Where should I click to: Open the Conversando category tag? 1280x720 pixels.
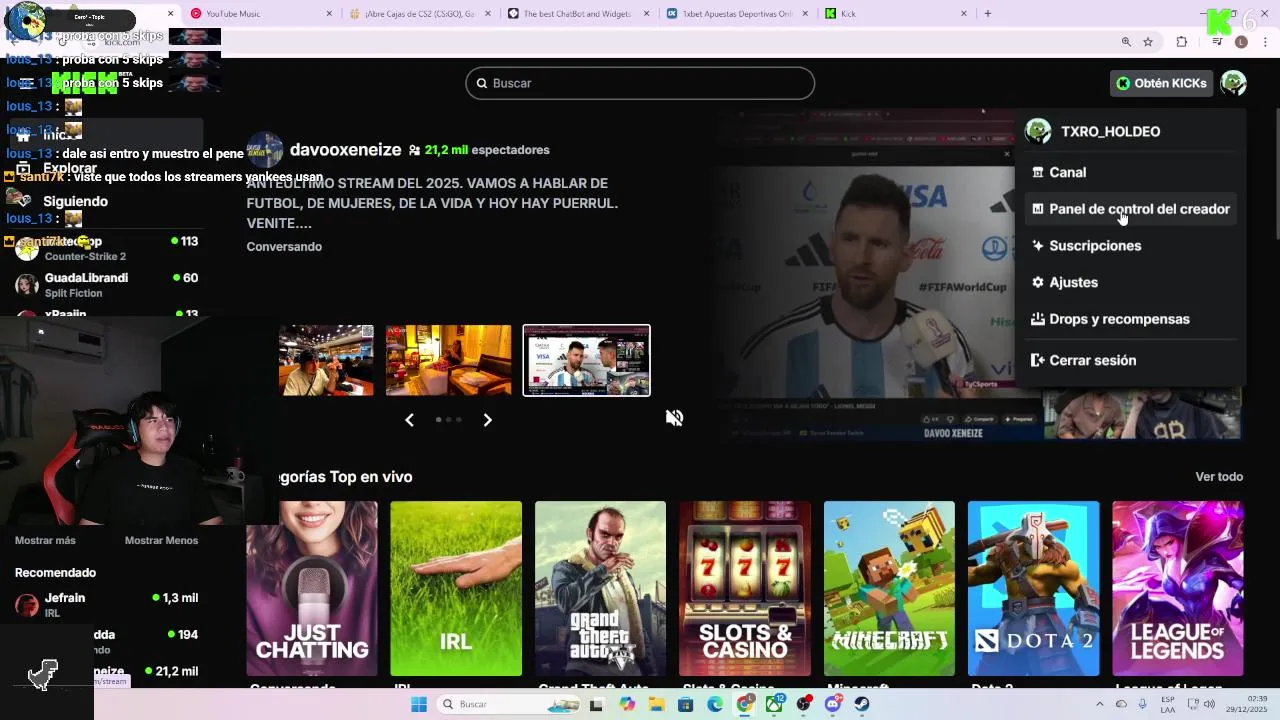(284, 246)
